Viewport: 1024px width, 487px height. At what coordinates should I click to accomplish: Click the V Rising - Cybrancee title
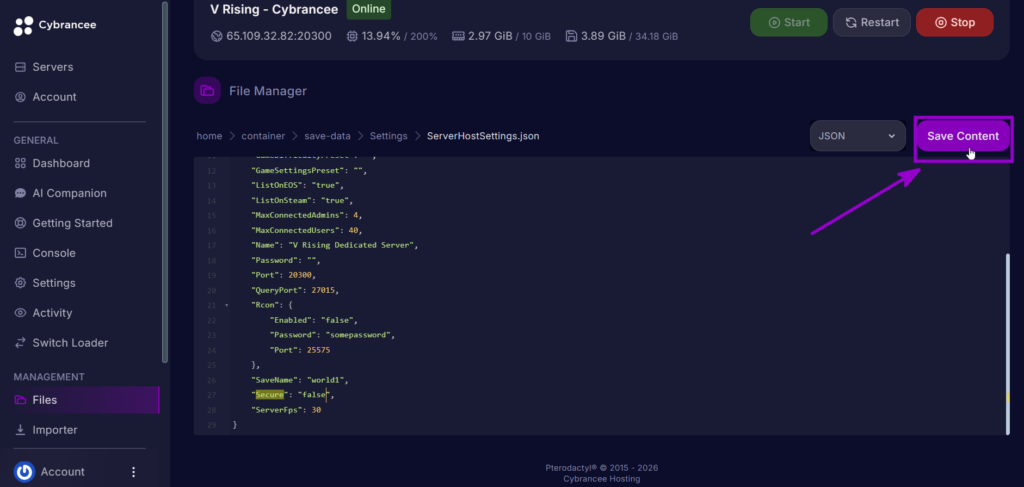coord(274,9)
